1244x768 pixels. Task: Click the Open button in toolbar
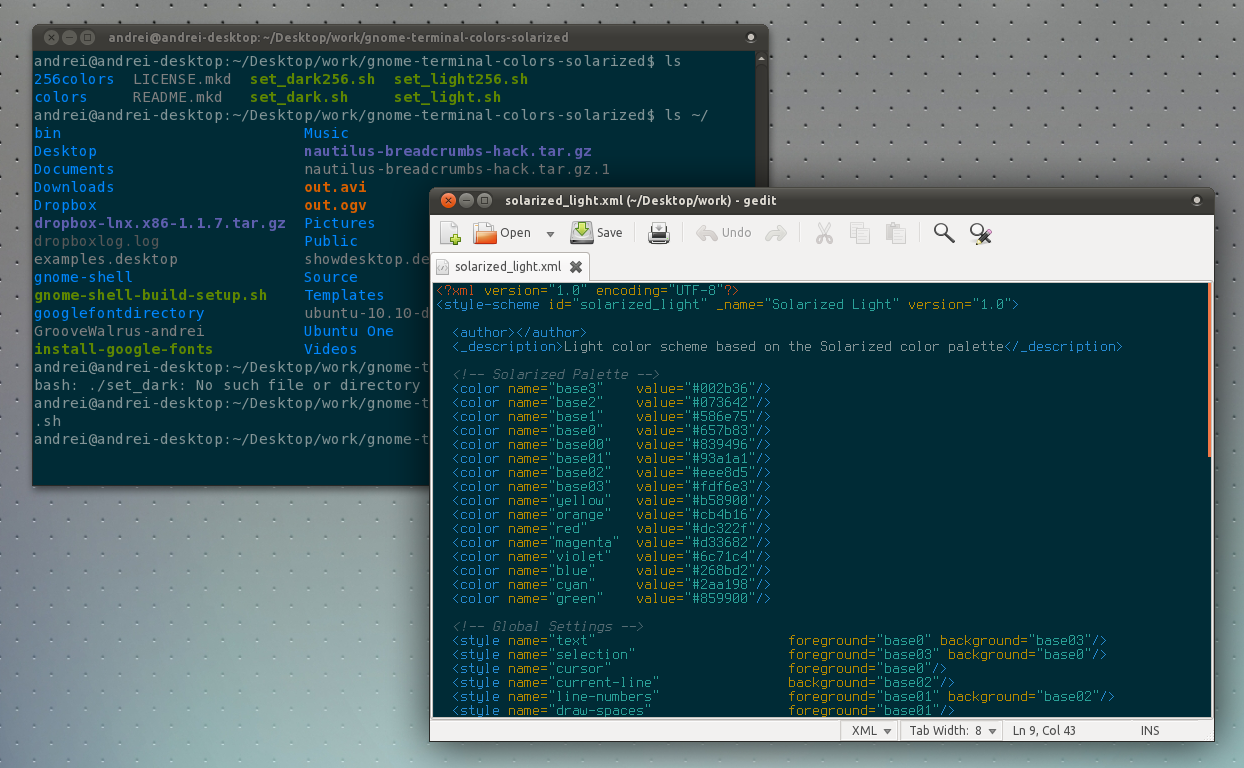pos(503,233)
